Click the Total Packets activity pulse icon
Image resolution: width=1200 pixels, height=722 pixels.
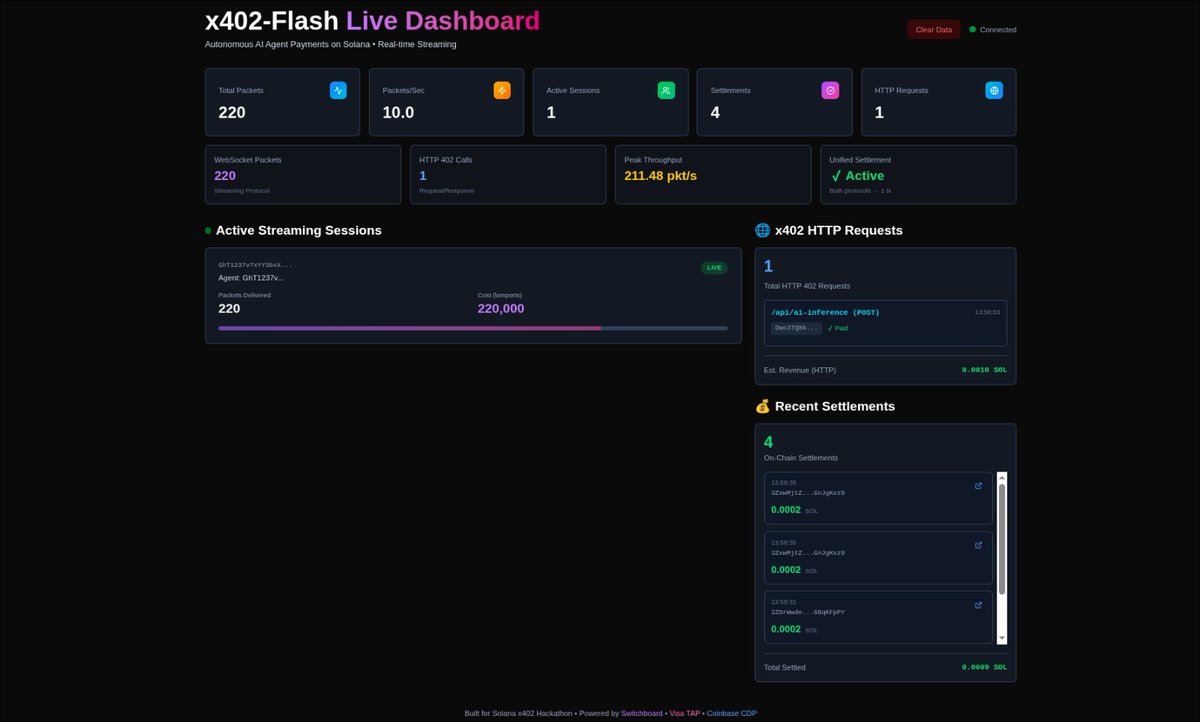pyautogui.click(x=338, y=90)
